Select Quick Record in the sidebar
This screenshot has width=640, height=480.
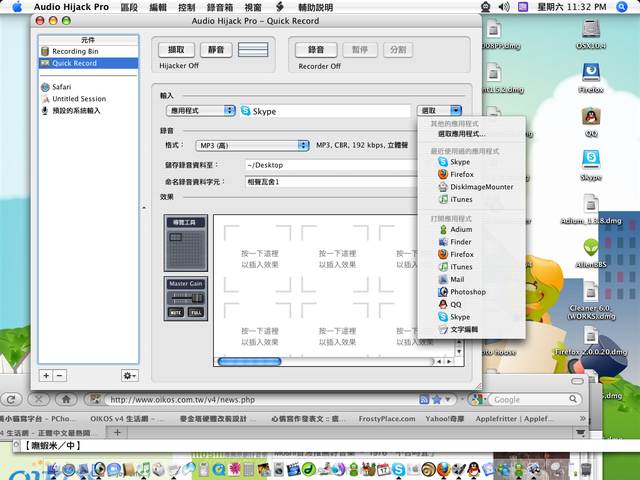click(88, 63)
